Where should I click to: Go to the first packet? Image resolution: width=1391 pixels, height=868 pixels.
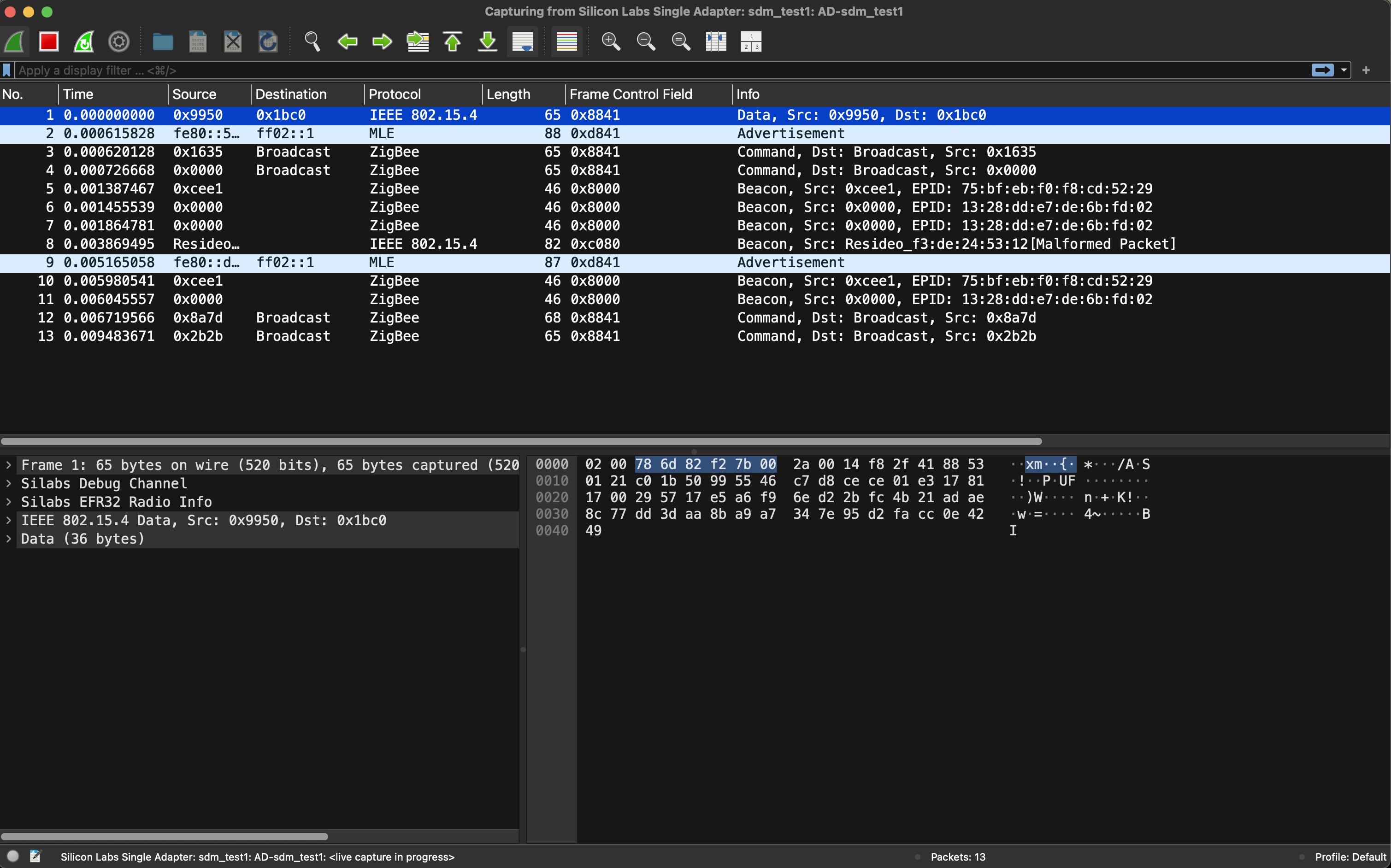pyautogui.click(x=453, y=41)
